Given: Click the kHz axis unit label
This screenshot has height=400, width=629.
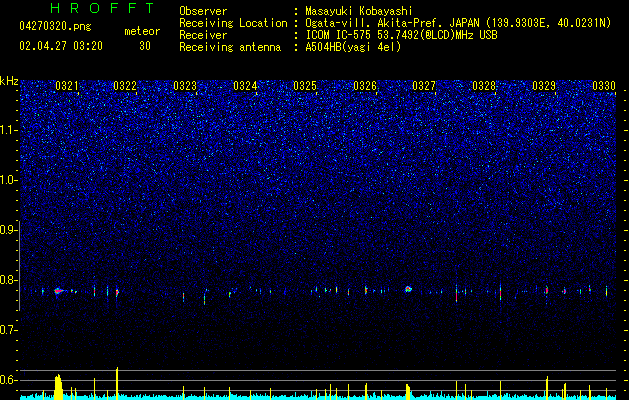Looking at the screenshot, I should [x=9, y=81].
